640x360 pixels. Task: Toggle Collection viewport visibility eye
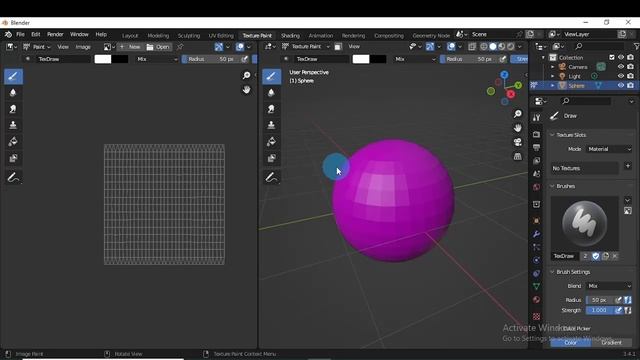point(621,58)
